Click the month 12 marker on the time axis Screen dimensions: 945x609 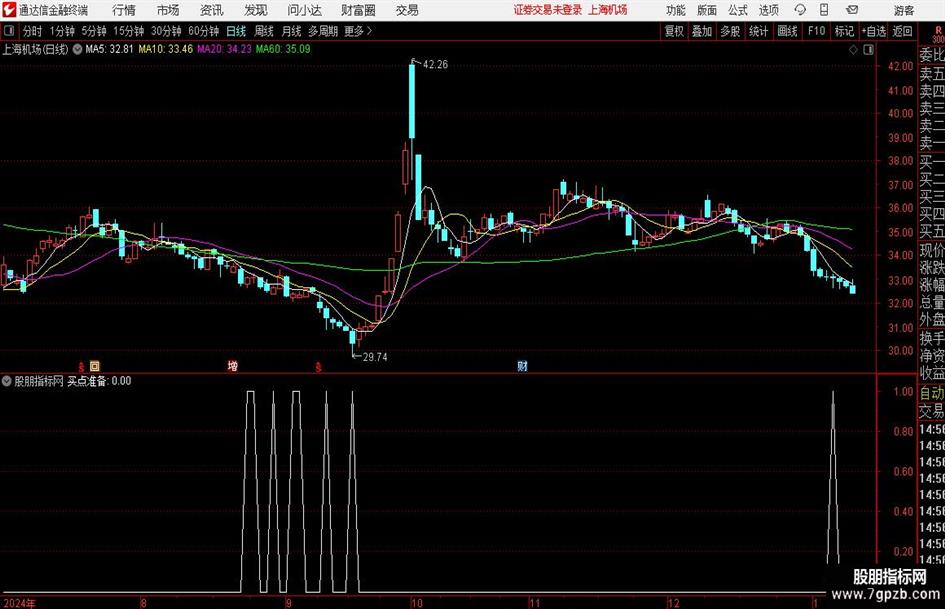pyautogui.click(x=673, y=603)
